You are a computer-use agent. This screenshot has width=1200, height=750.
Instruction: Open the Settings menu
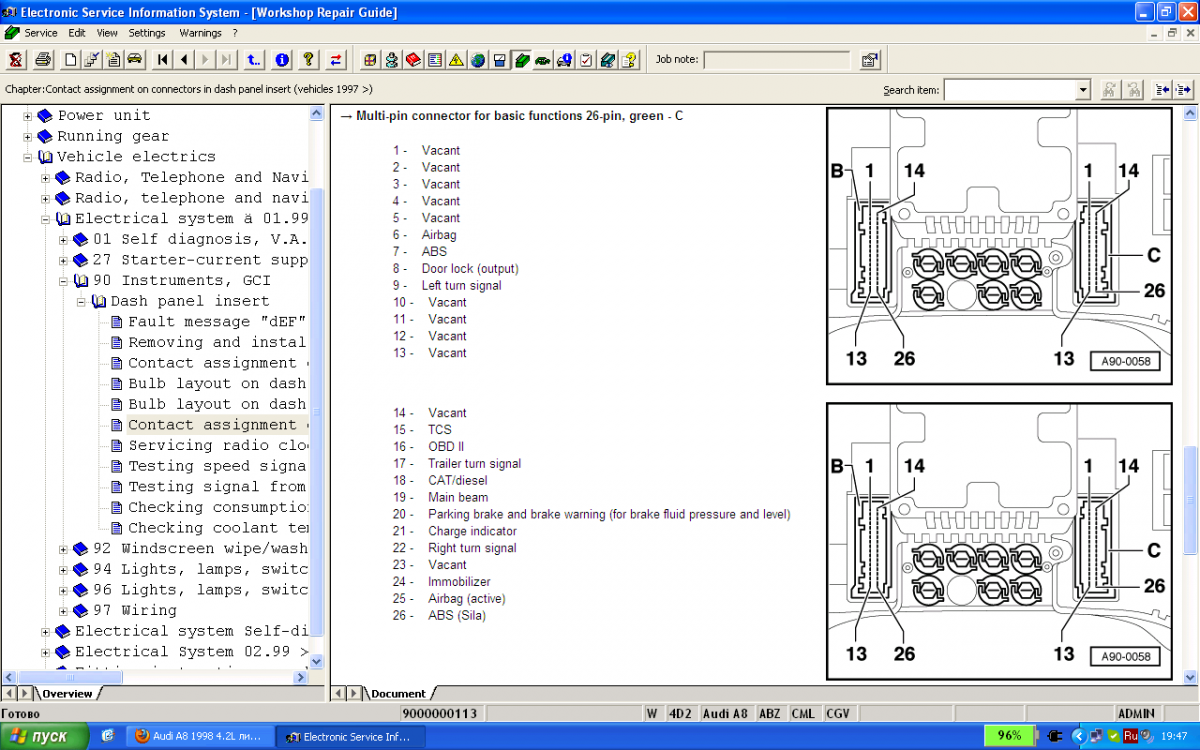click(x=147, y=33)
